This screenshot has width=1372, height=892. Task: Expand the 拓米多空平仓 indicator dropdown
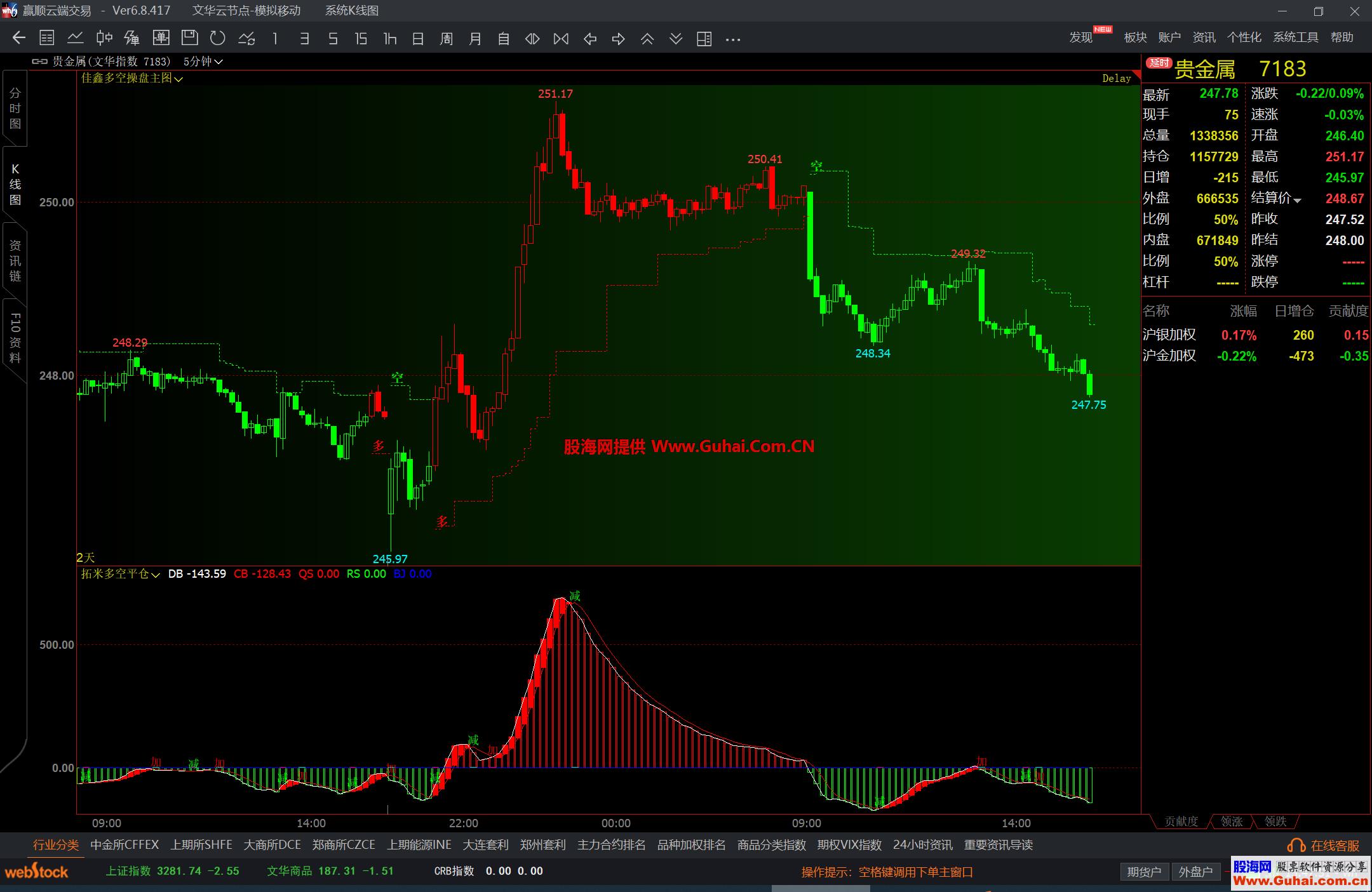pos(121,574)
